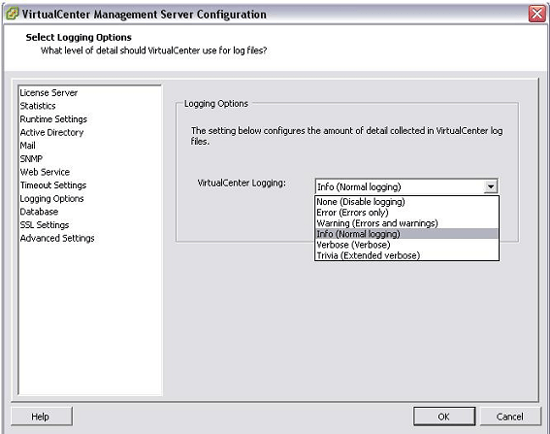Viewport: 550px width, 434px height.
Task: Expand the VirtualCenter Logging dropdown arrow
Action: point(491,186)
